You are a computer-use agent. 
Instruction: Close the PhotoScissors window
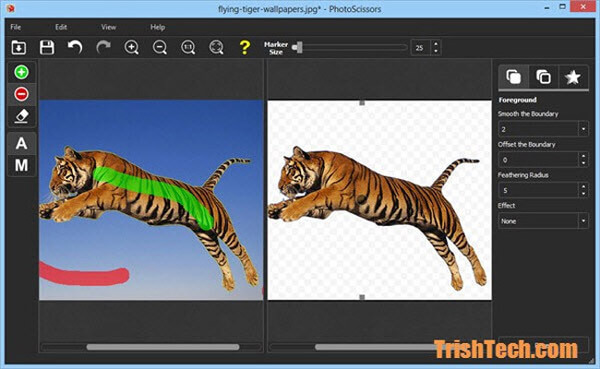[x=583, y=7]
